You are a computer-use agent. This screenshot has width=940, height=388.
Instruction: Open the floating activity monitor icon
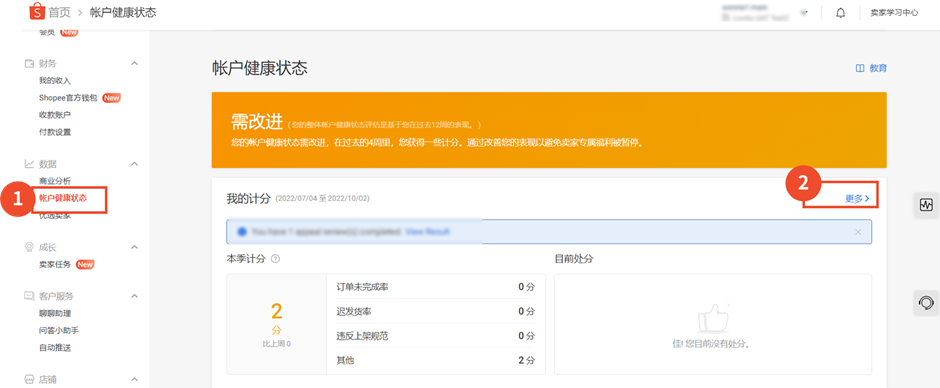926,205
